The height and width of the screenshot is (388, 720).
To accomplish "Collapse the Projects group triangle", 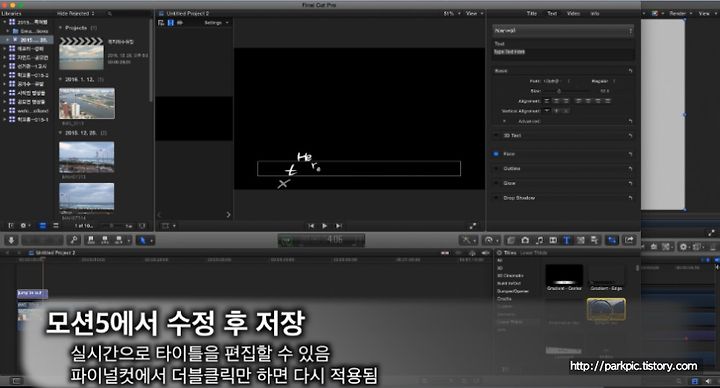I will [61, 28].
